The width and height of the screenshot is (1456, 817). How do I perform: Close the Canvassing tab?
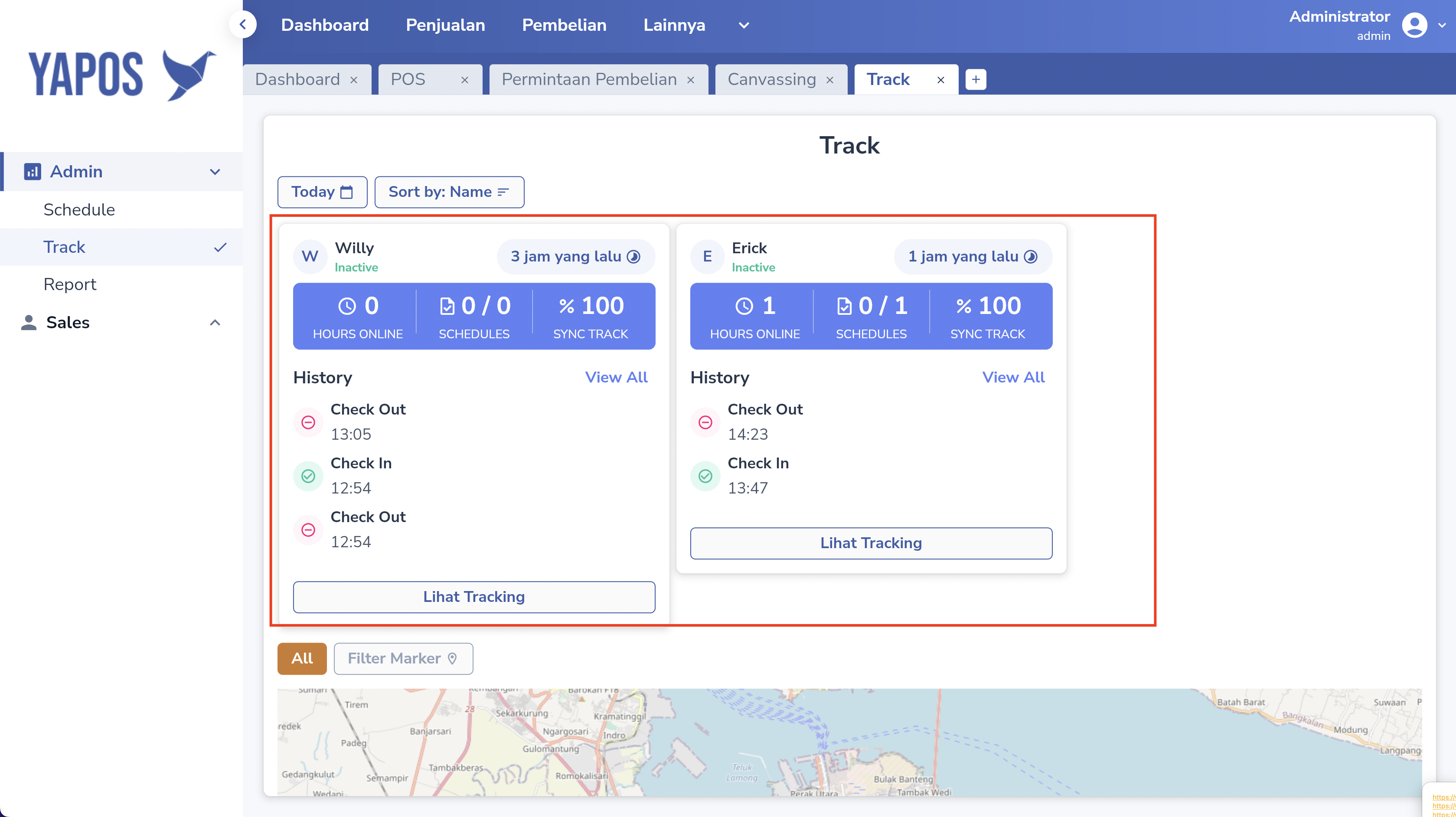(x=830, y=80)
